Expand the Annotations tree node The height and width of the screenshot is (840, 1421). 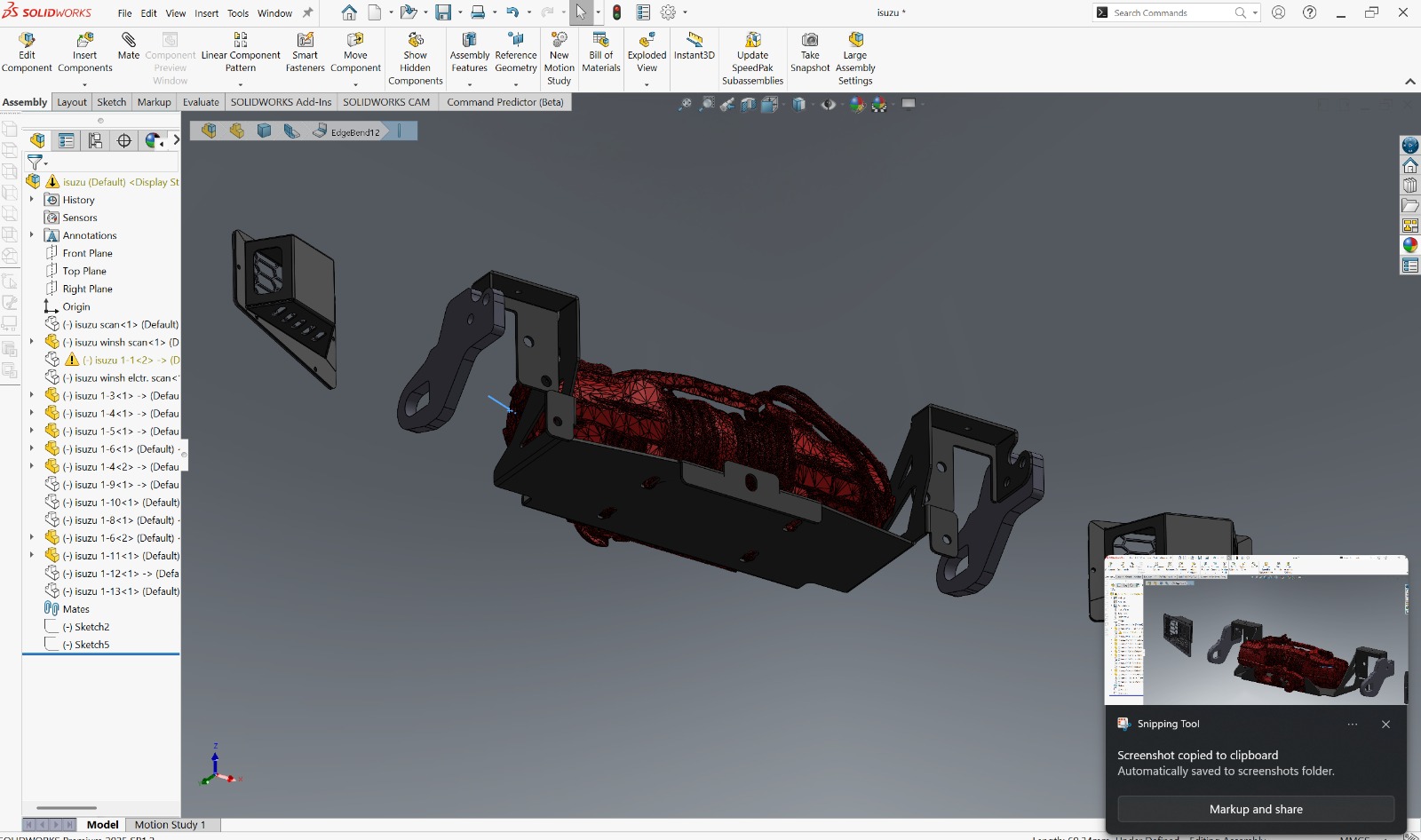coord(32,235)
